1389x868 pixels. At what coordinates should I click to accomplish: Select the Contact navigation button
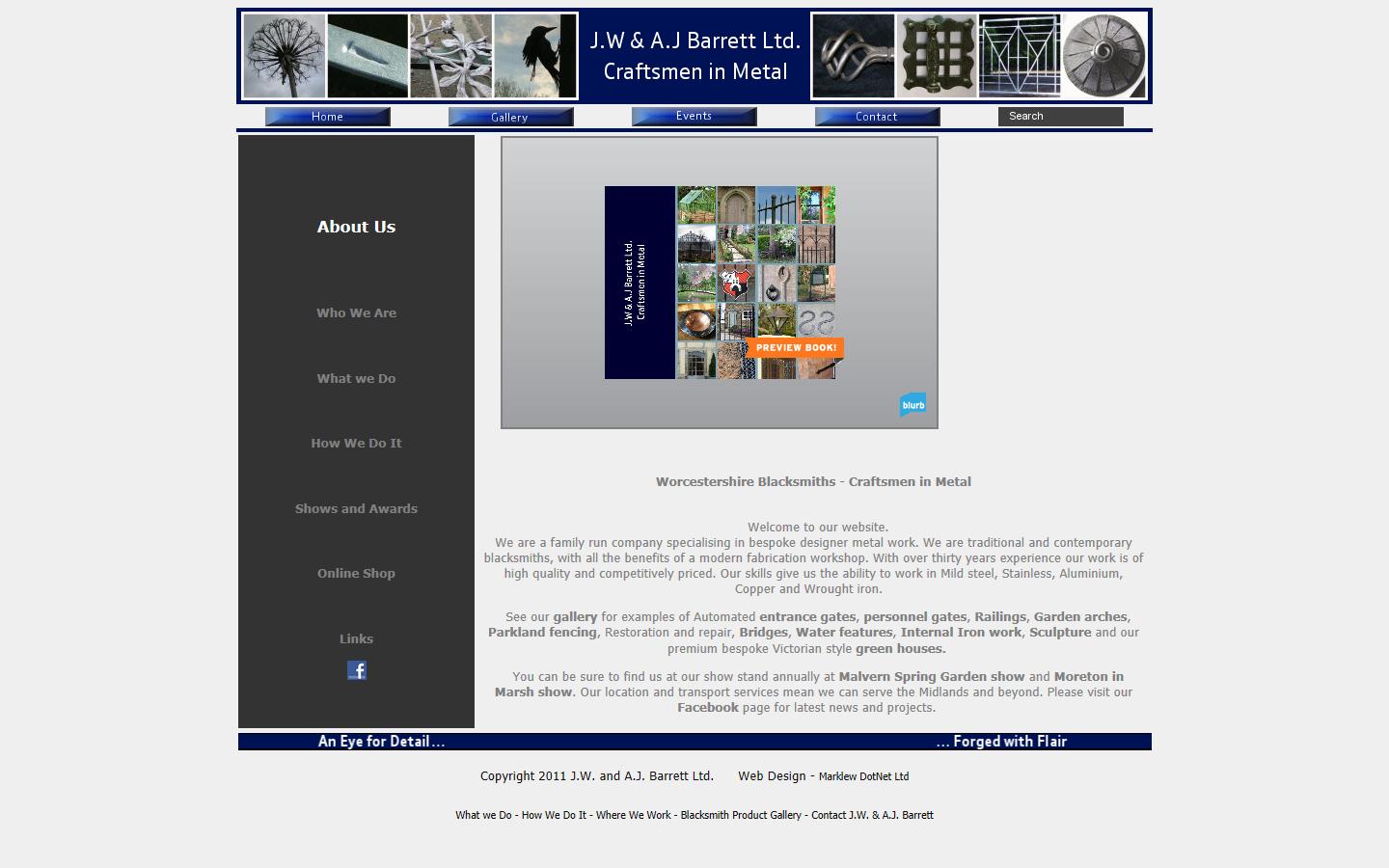pyautogui.click(x=877, y=116)
